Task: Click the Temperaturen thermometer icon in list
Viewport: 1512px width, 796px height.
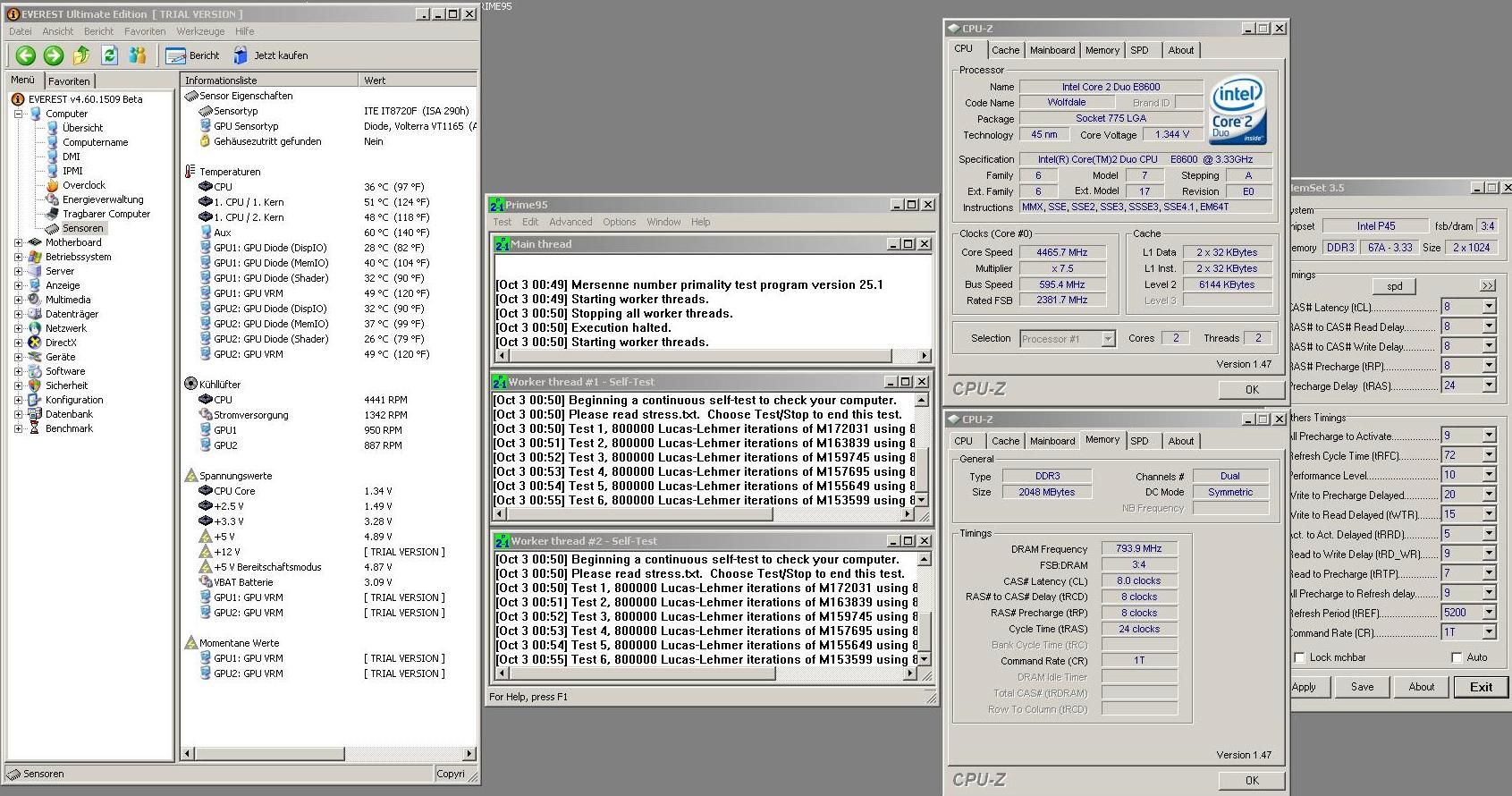Action: click(190, 172)
